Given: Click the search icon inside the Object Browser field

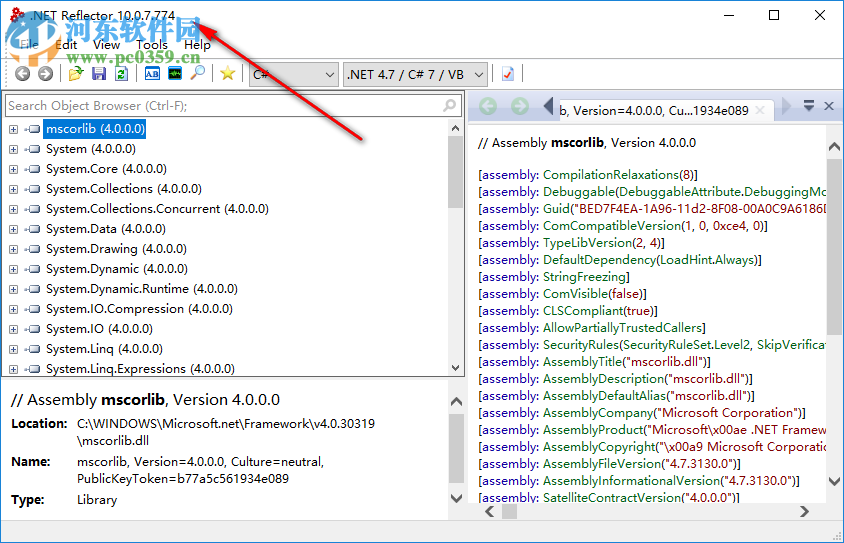Looking at the screenshot, I should [449, 105].
